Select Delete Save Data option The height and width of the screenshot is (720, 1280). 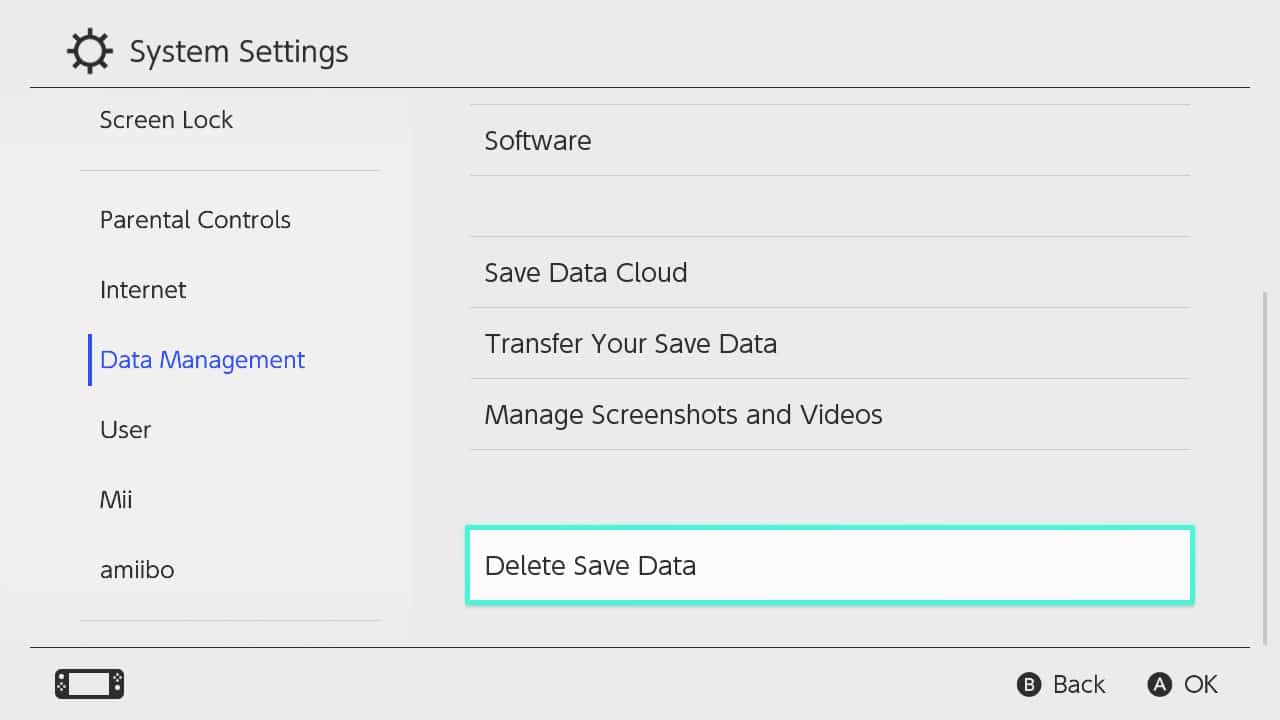pyautogui.click(x=830, y=565)
